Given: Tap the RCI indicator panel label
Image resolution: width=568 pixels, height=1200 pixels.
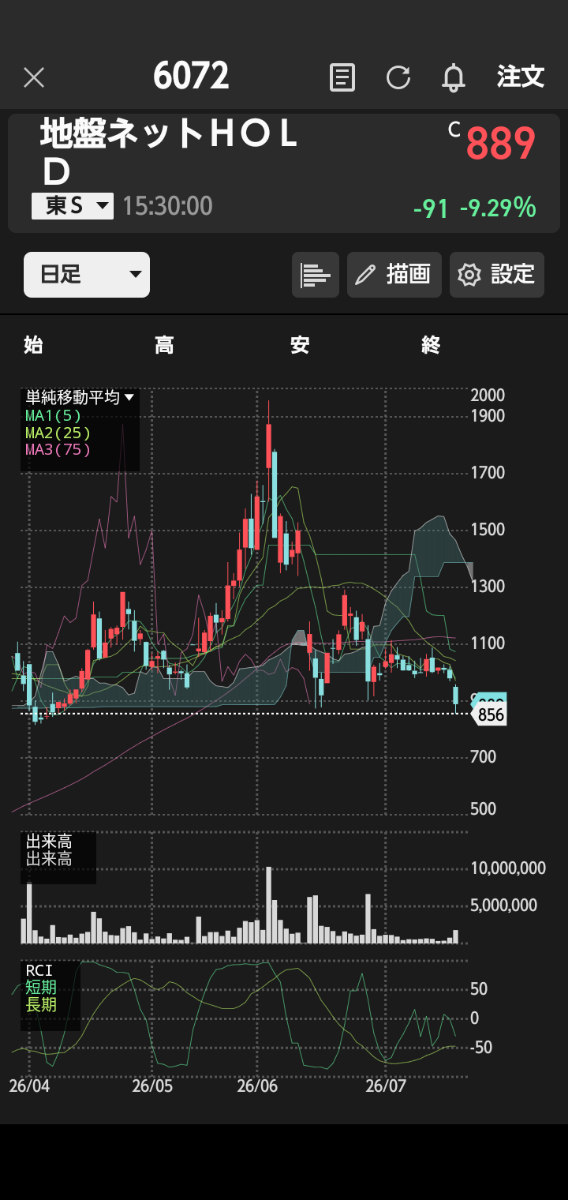Looking at the screenshot, I should coord(39,970).
